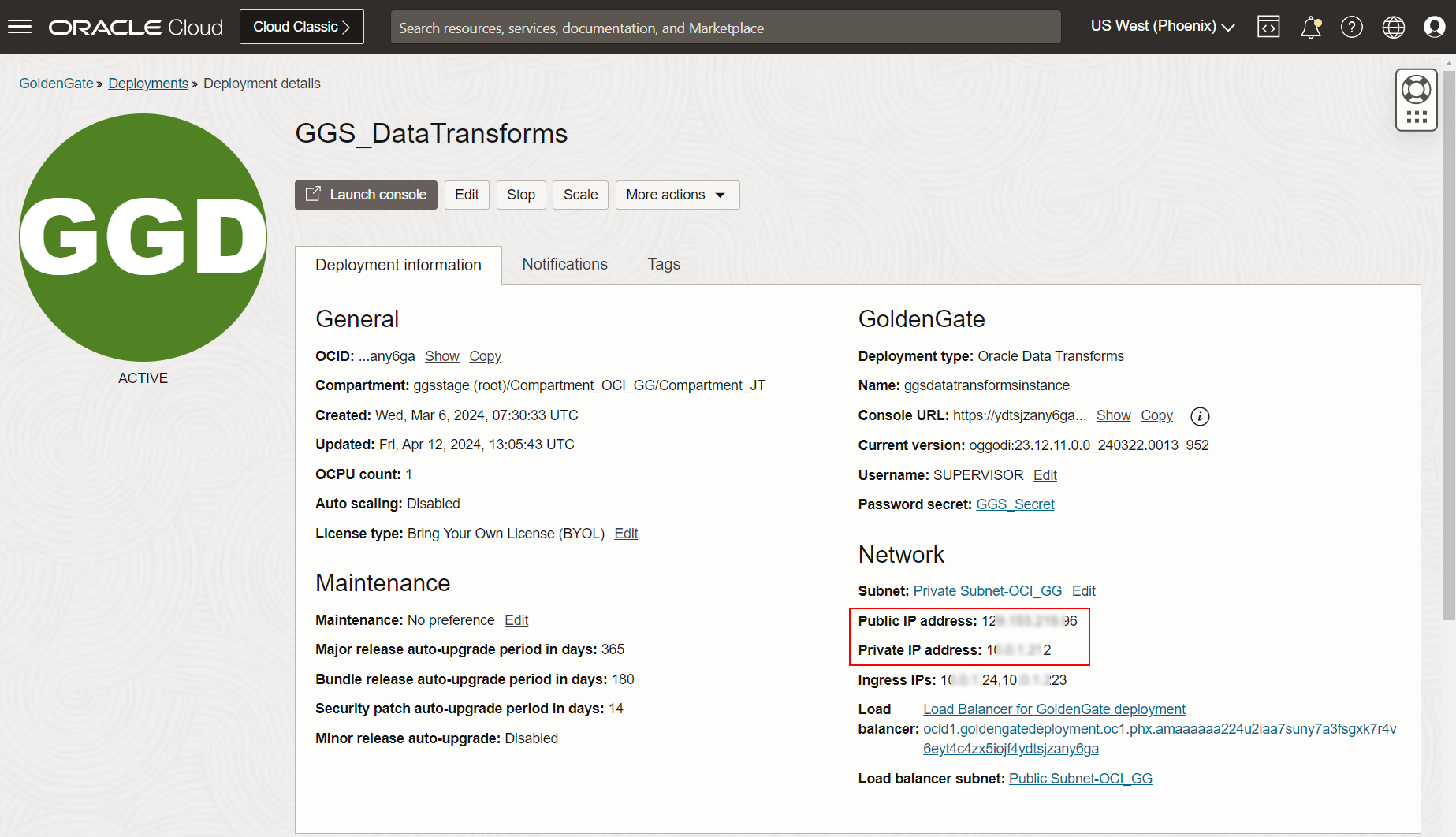Show the full OCID value
Image resolution: width=1456 pixels, height=837 pixels.
(x=441, y=355)
